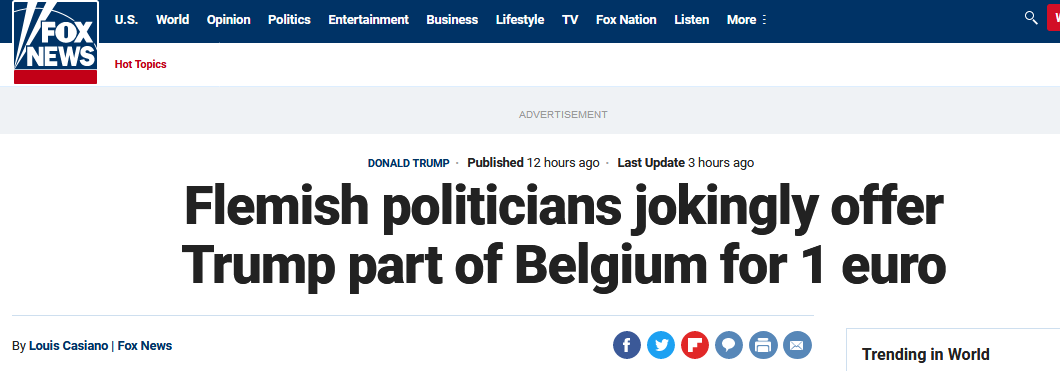Click the Fox News logo

[55, 42]
